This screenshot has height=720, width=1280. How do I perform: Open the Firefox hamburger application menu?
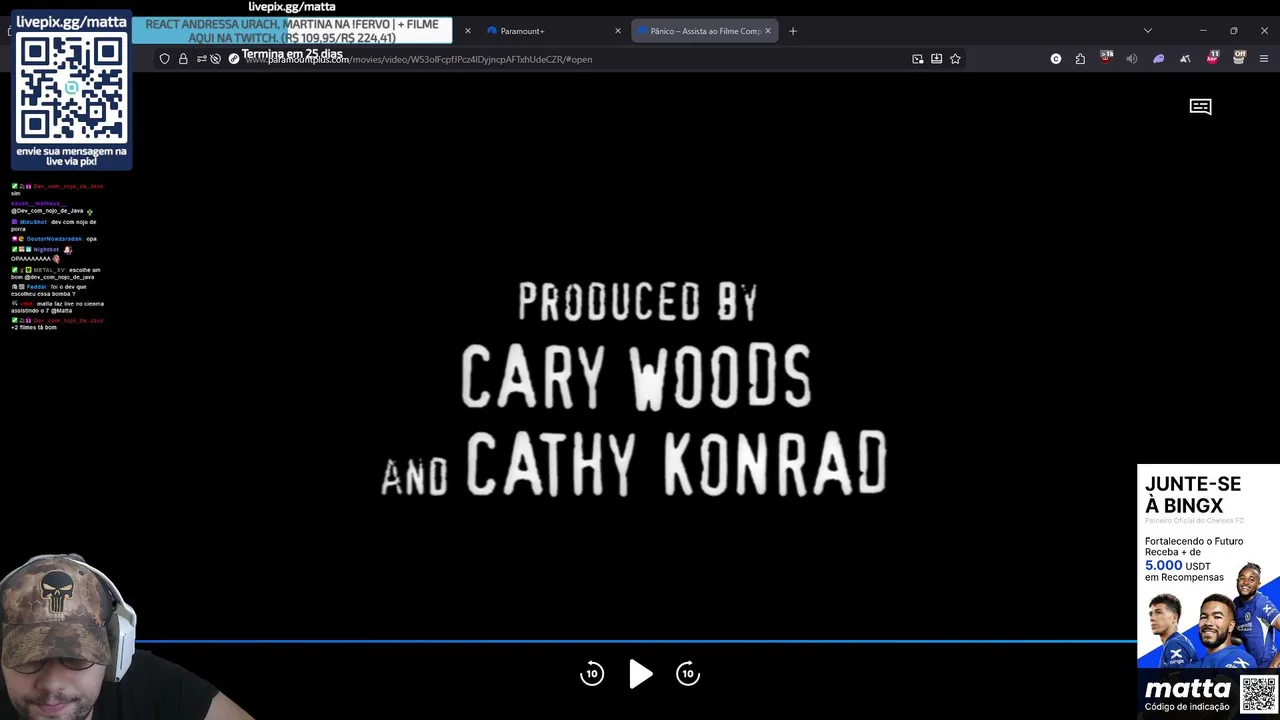pos(1264,59)
